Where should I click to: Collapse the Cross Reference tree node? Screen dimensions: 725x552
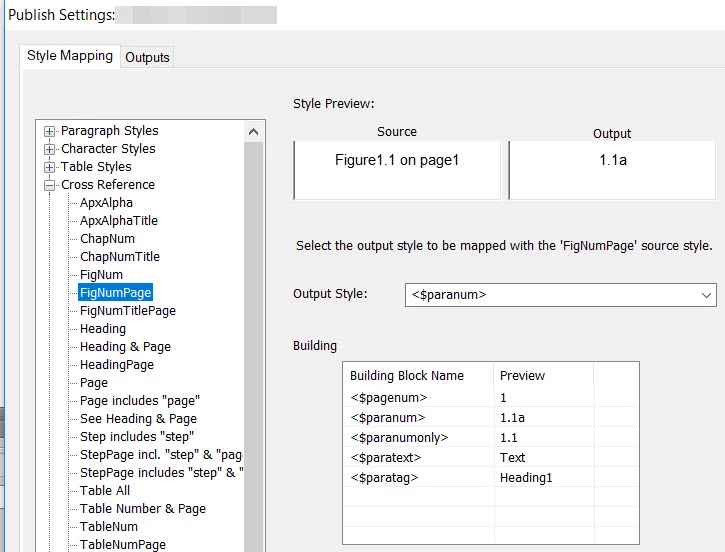(x=49, y=185)
